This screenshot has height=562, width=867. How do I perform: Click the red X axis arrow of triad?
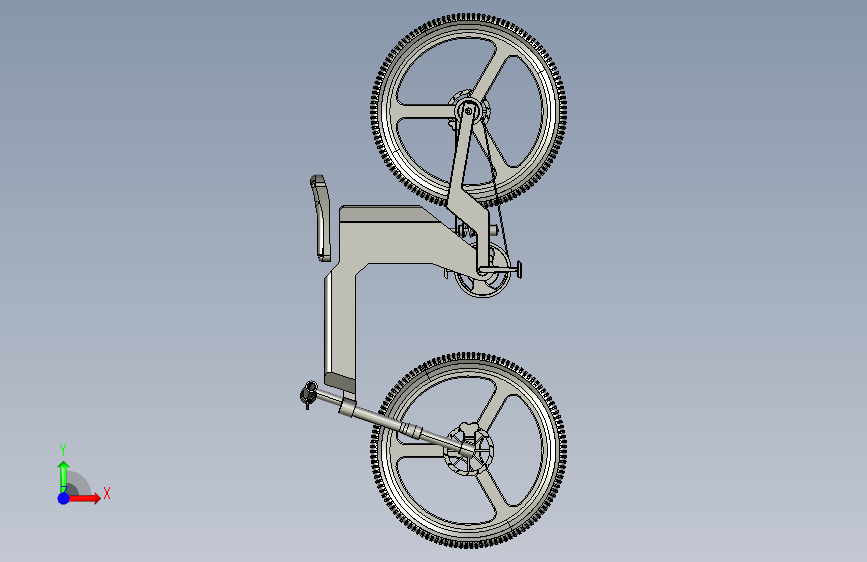tap(84, 498)
